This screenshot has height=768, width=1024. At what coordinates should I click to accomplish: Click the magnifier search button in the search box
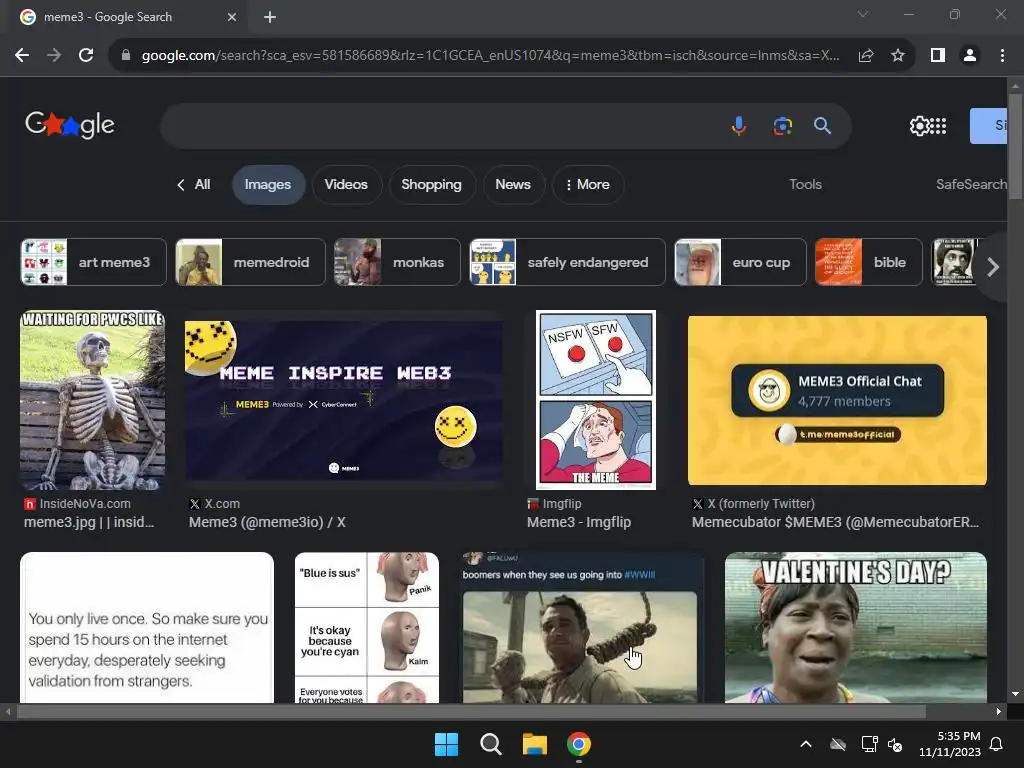pos(822,125)
